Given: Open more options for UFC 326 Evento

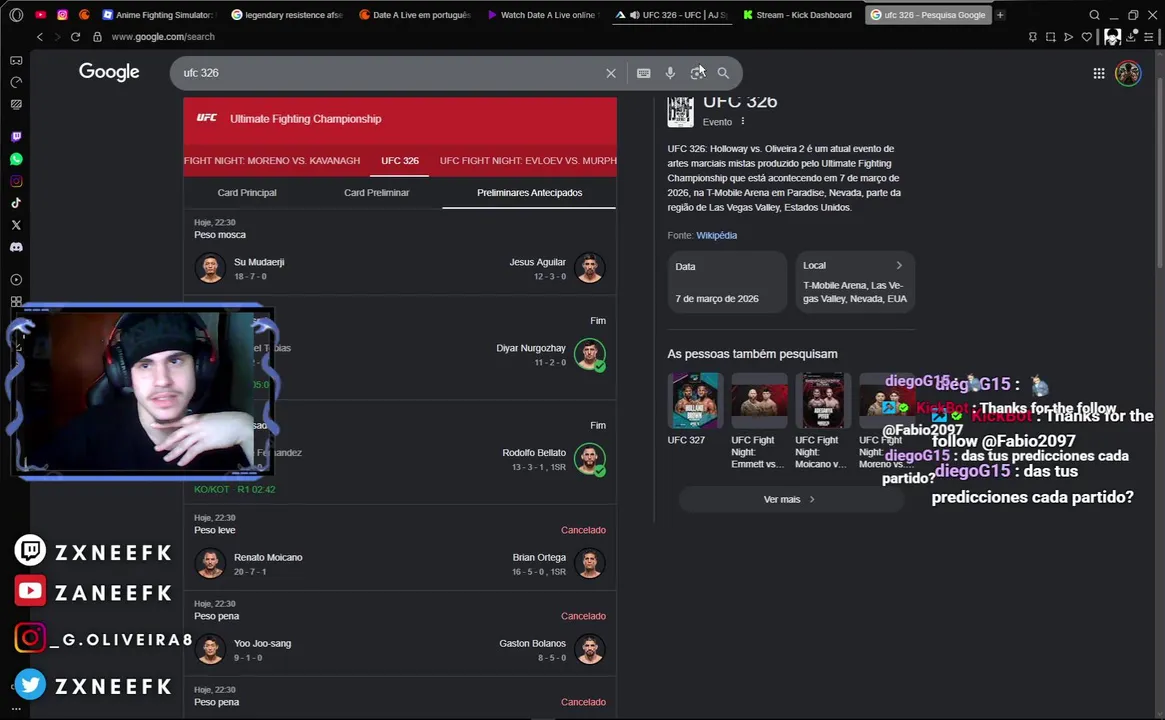Looking at the screenshot, I should pos(742,121).
